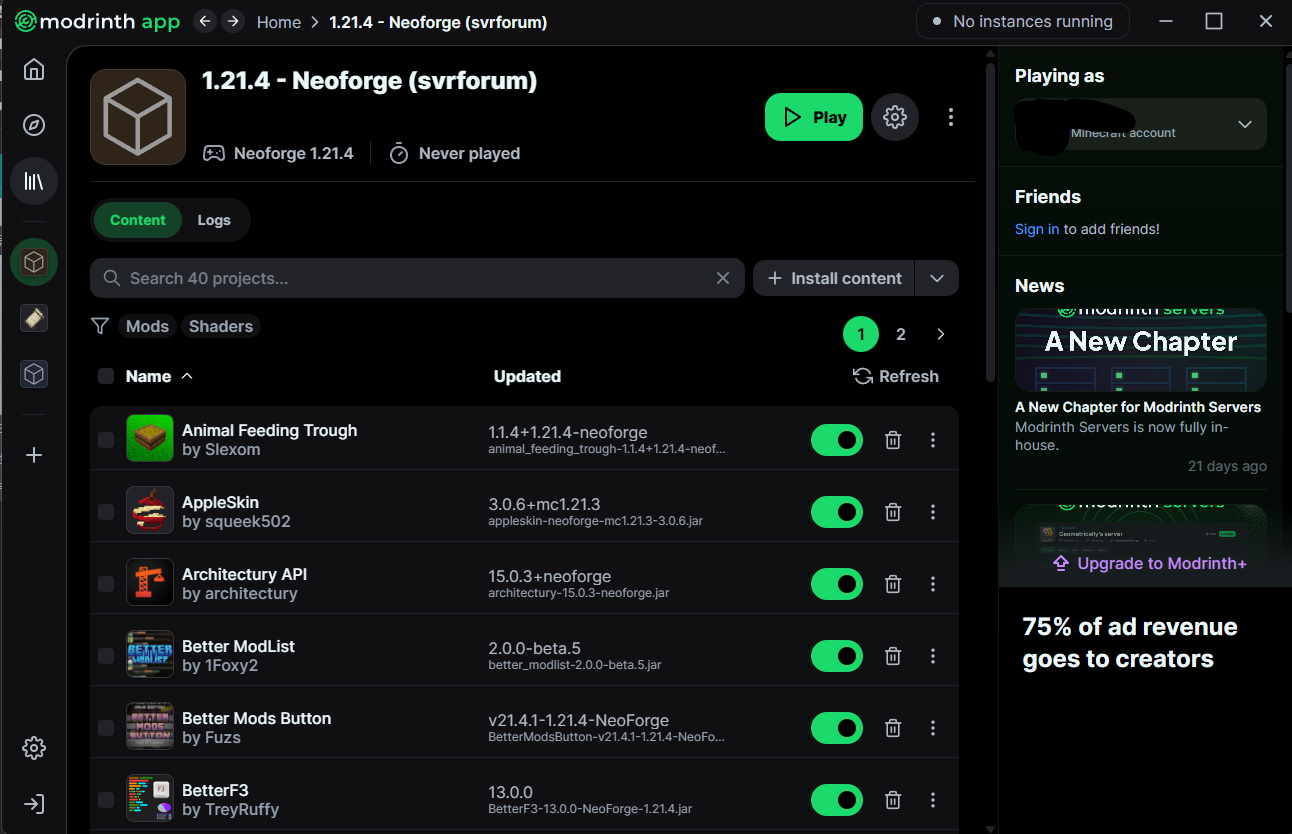
Task: Click the A New Chapter news thumbnail
Action: point(1141,349)
